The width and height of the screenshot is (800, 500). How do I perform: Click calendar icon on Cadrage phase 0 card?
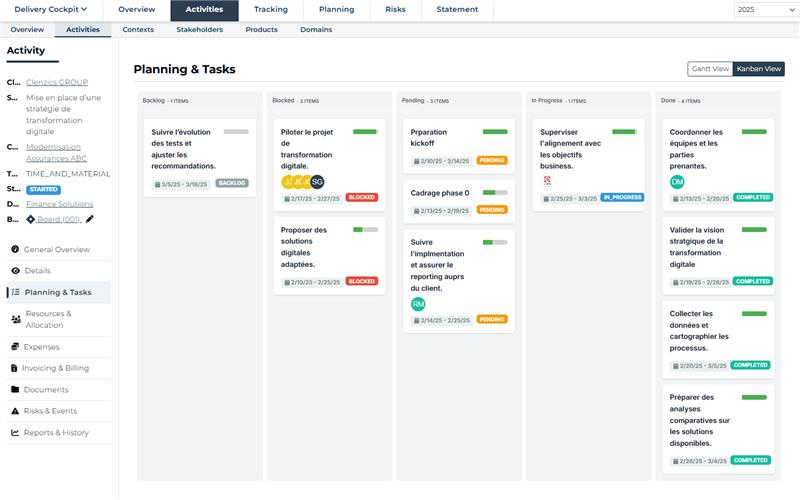[416, 211]
